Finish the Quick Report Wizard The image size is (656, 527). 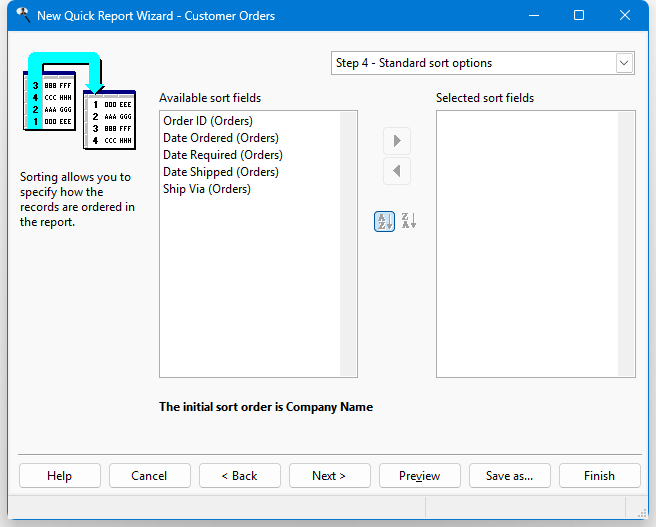pyautogui.click(x=599, y=476)
